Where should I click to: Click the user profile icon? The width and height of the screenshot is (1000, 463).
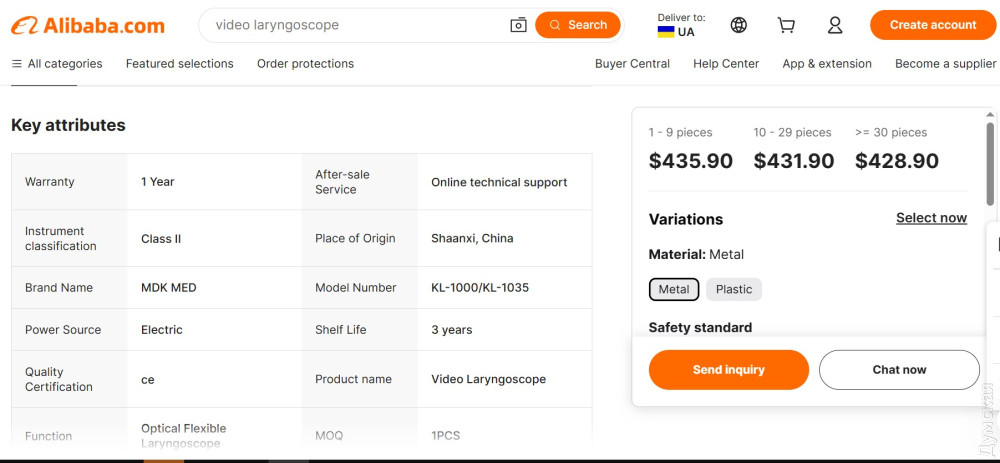pos(835,25)
